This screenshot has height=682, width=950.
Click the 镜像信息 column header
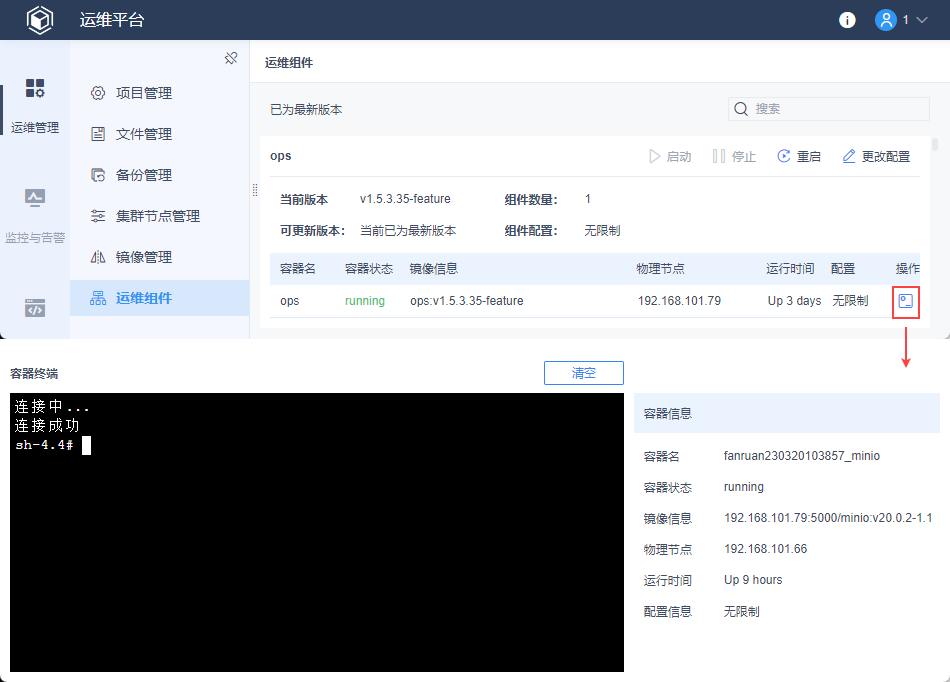pyautogui.click(x=434, y=269)
